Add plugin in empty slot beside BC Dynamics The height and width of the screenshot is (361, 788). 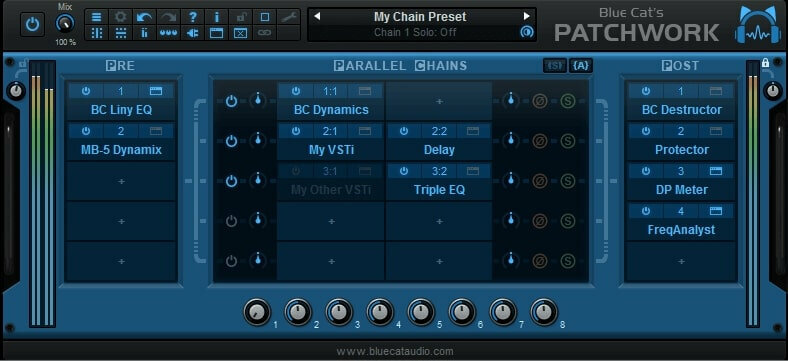click(x=439, y=102)
